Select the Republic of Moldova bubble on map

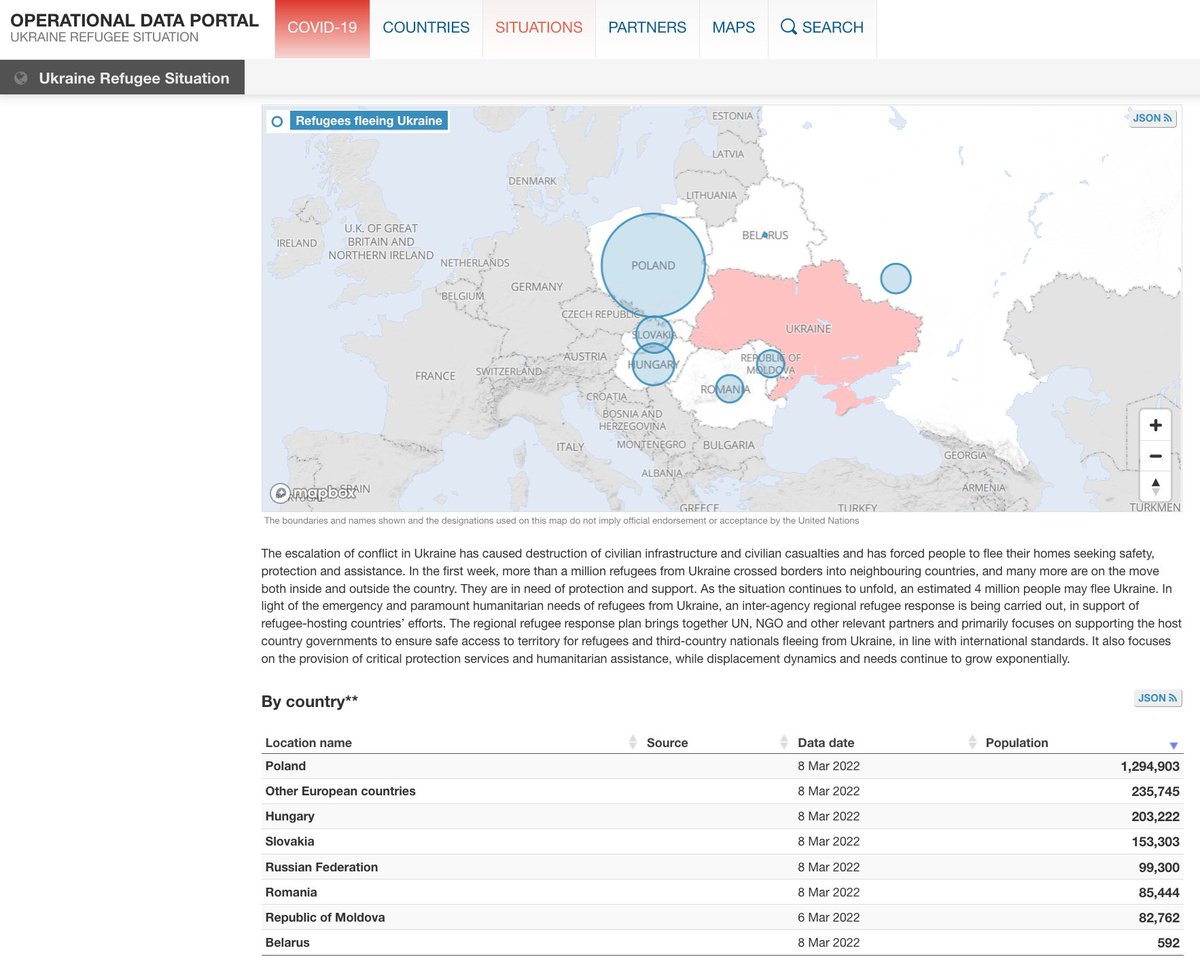770,363
